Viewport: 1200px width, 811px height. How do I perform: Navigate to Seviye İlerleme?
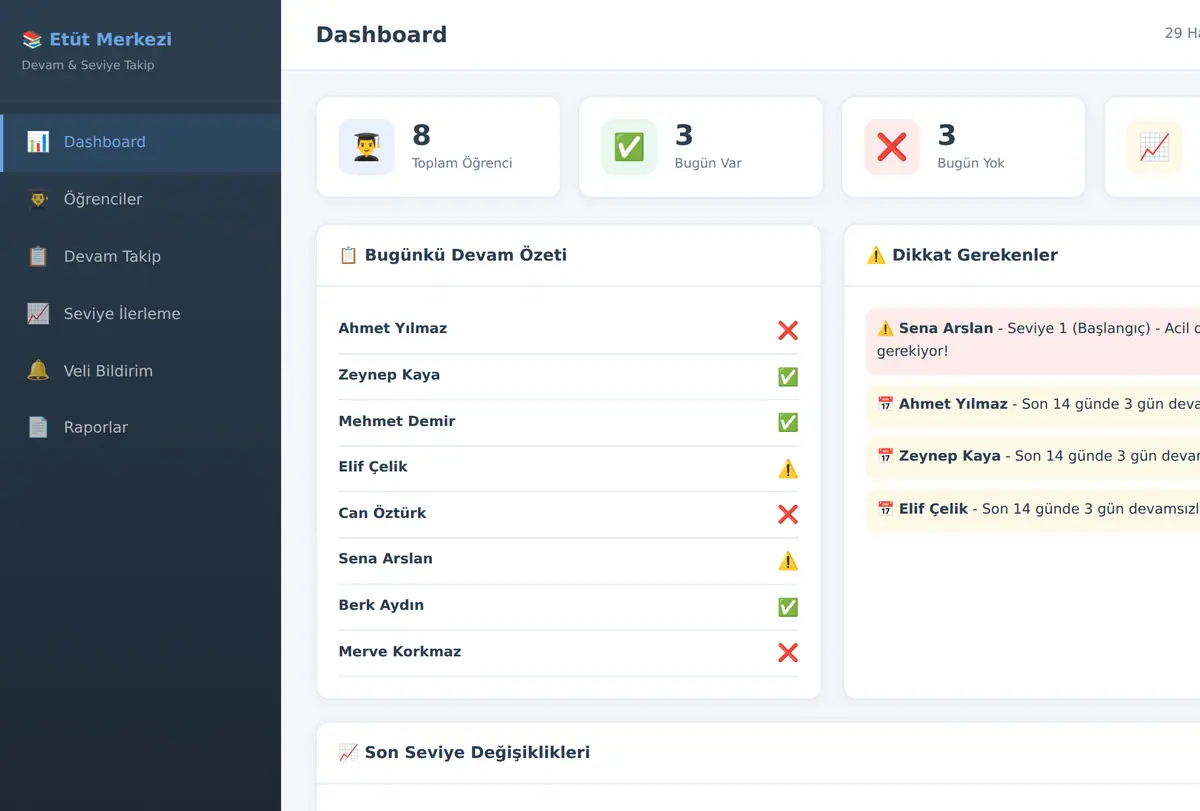[141, 314]
